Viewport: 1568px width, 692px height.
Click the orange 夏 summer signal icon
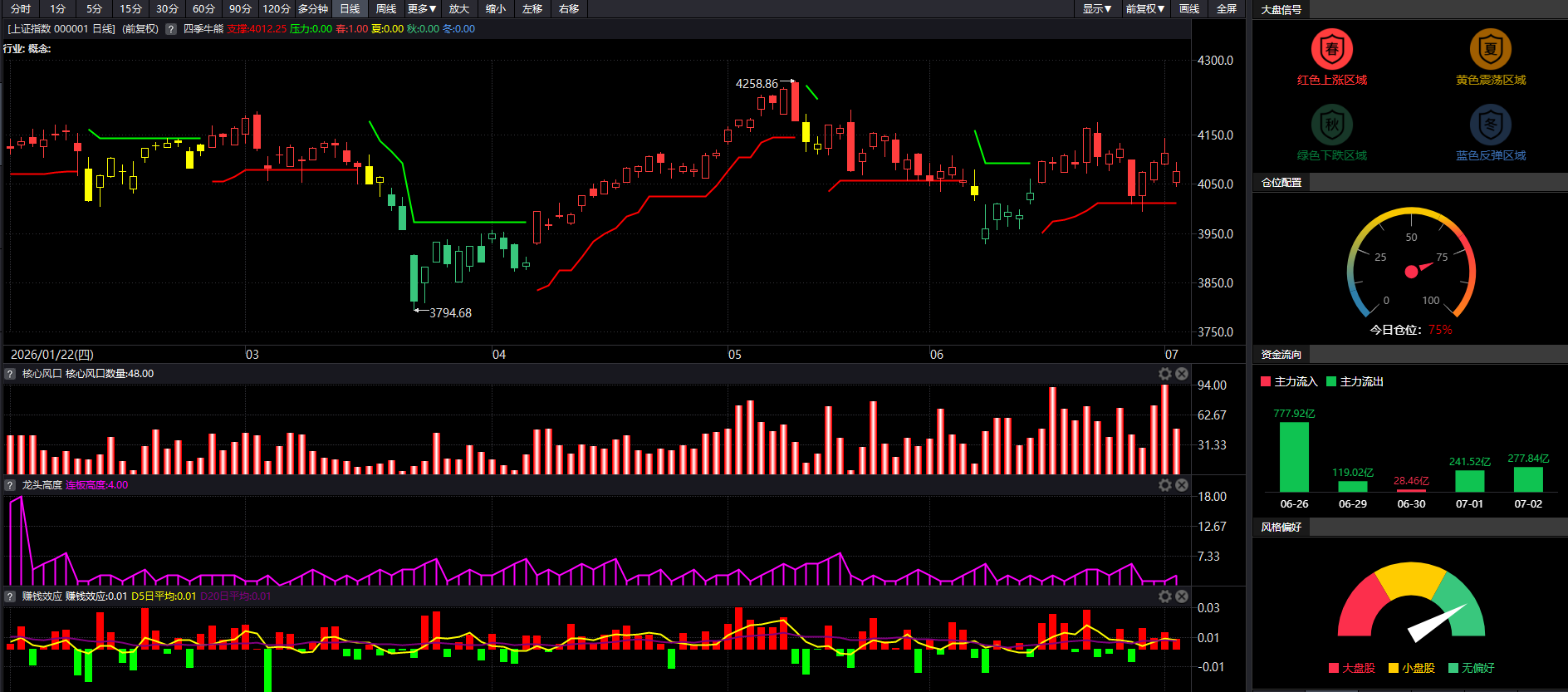point(1491,49)
